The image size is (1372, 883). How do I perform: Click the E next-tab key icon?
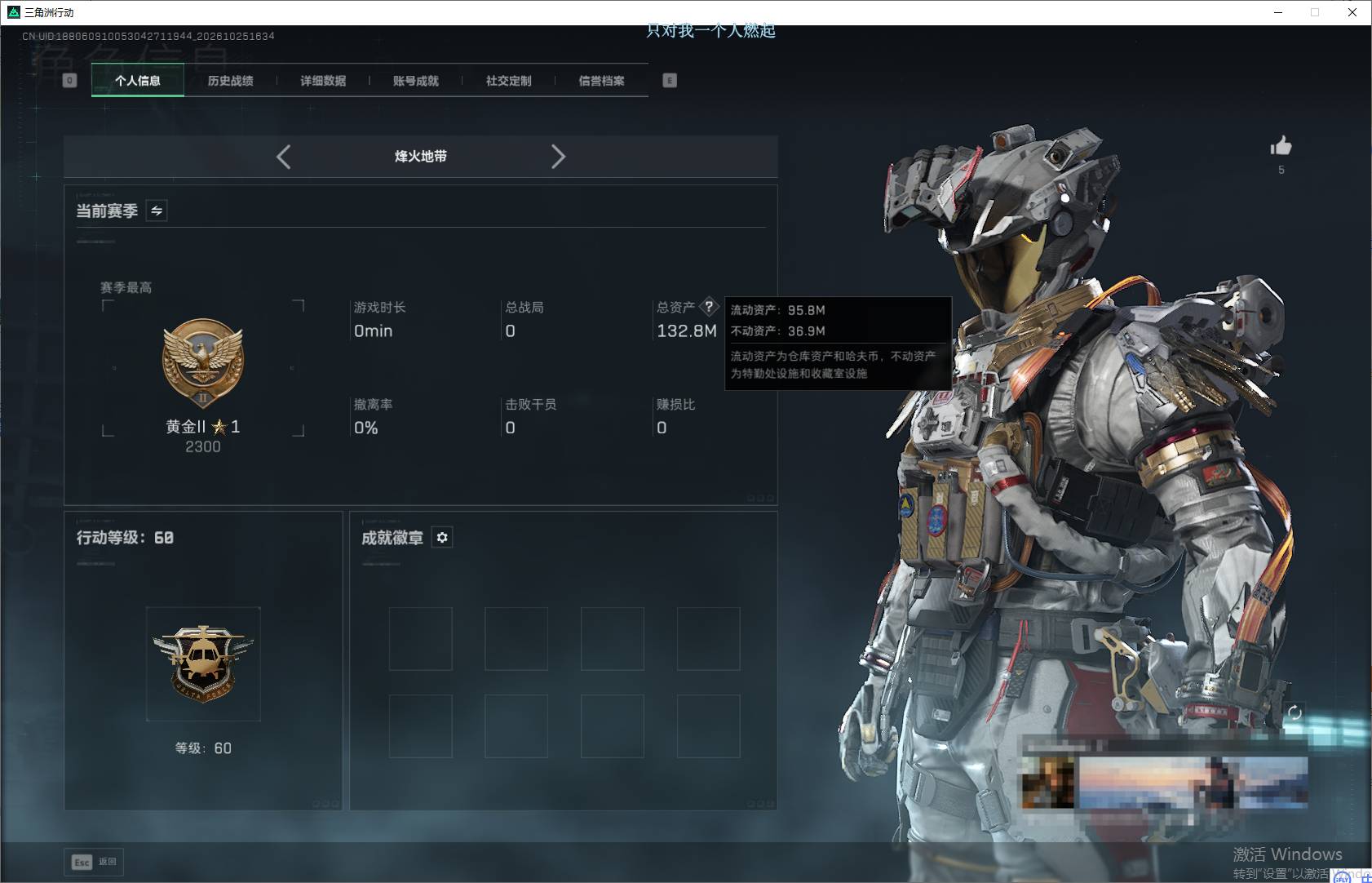coord(670,80)
